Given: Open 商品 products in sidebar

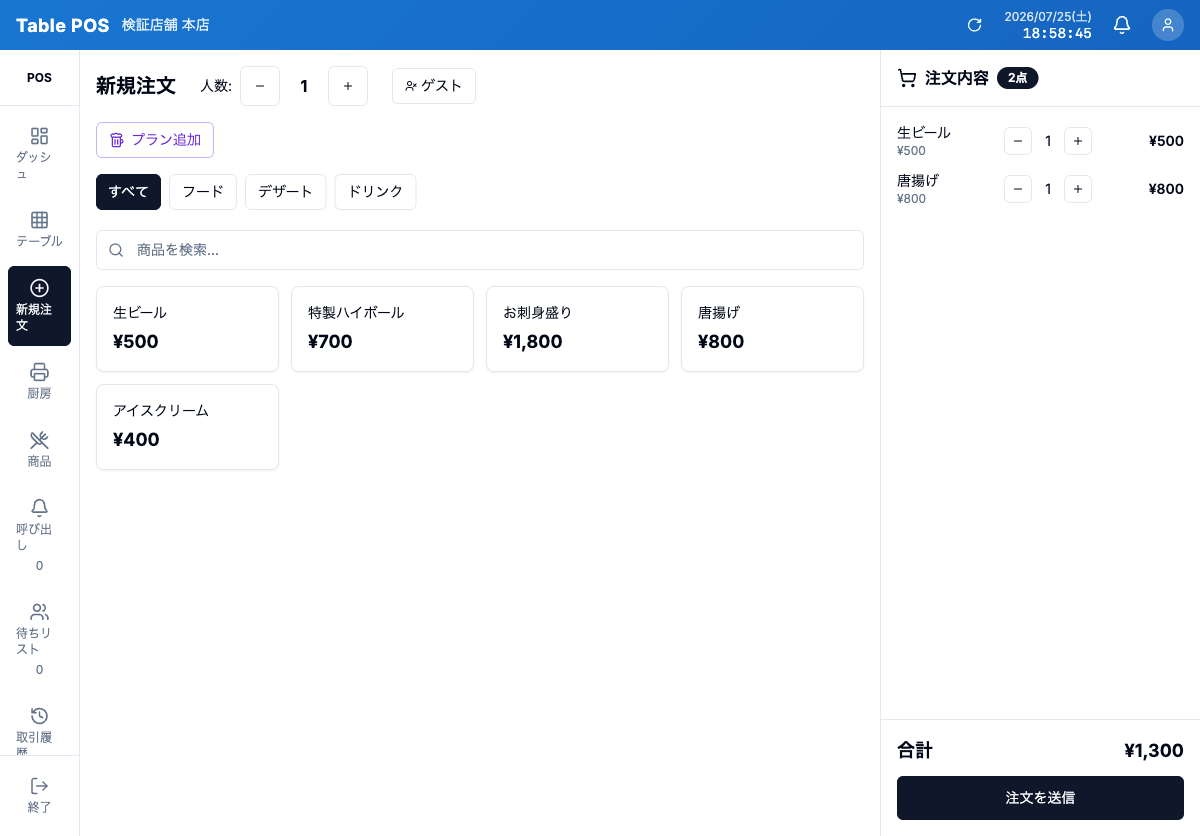Looking at the screenshot, I should (39, 450).
